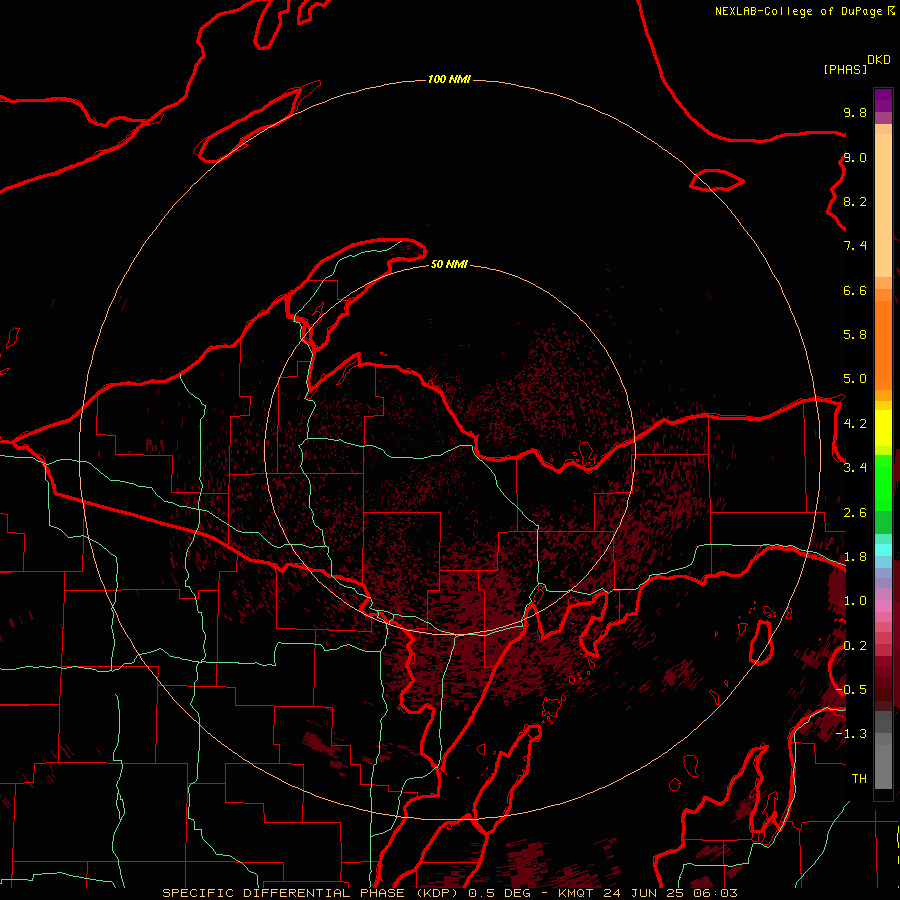Click the 50 NMI range ring label
Screen dimensions: 900x900
click(x=449, y=264)
